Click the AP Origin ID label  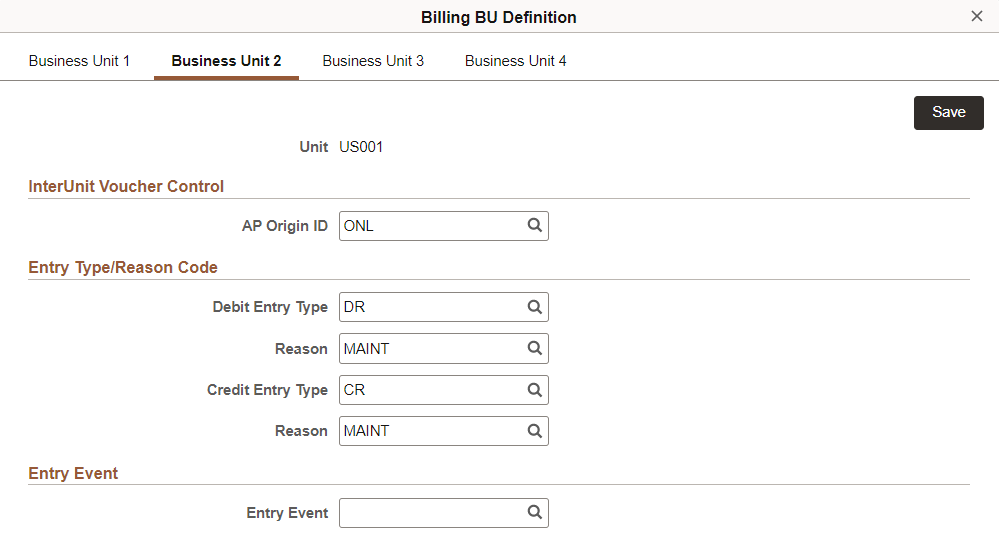point(285,226)
